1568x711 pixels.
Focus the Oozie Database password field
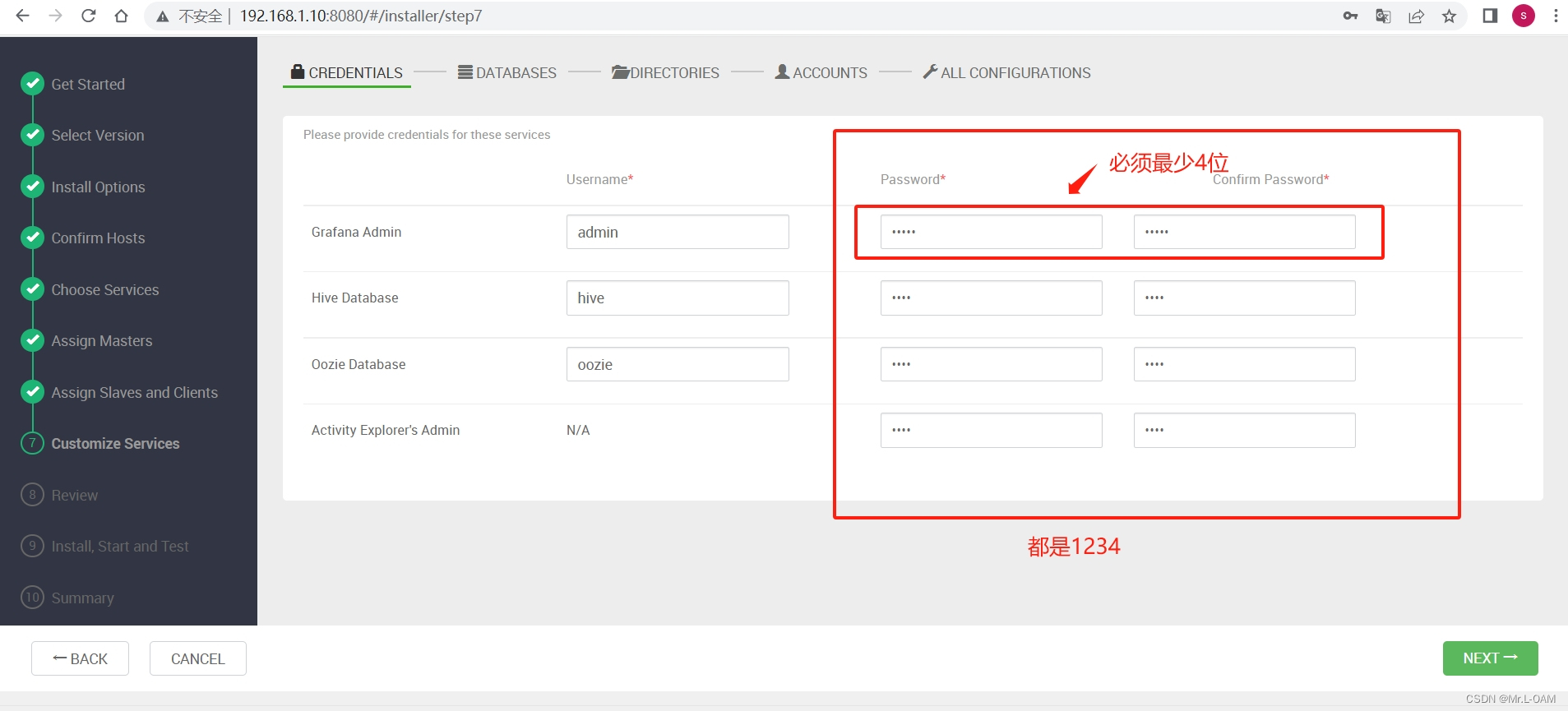(991, 364)
